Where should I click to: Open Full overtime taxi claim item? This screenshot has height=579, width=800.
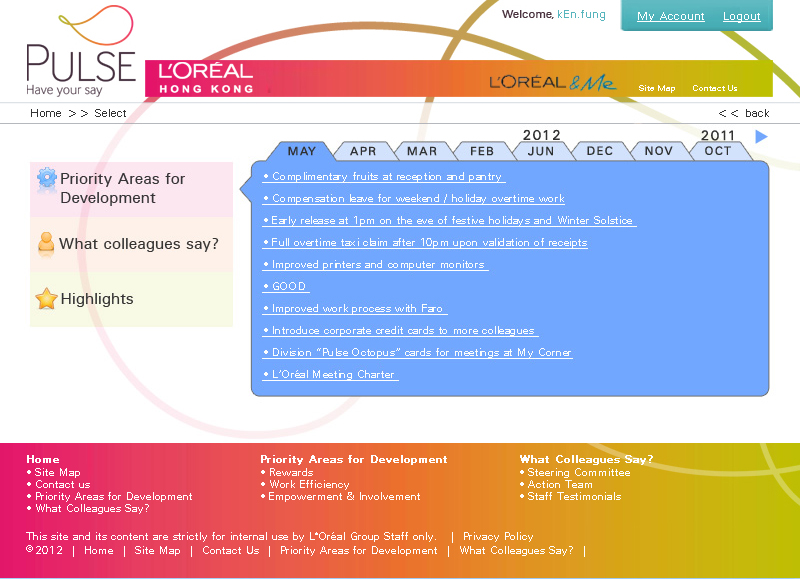(425, 242)
